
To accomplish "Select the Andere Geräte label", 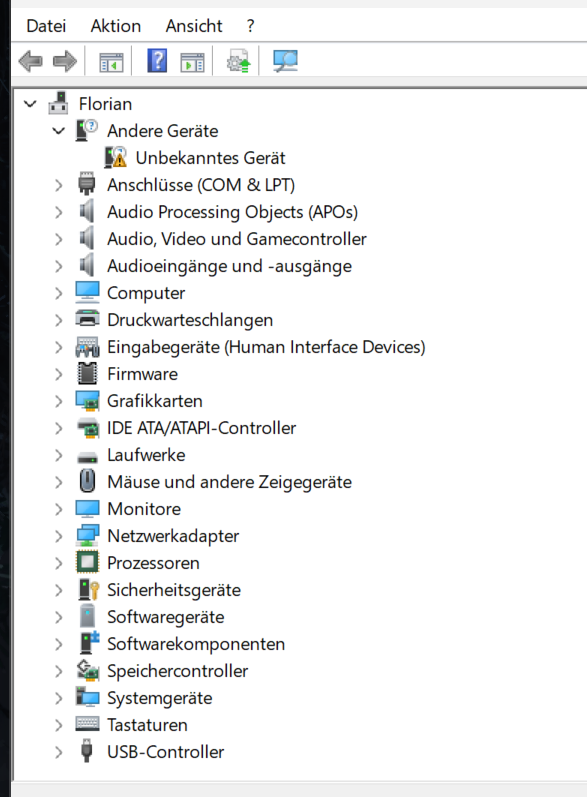I will 163,131.
